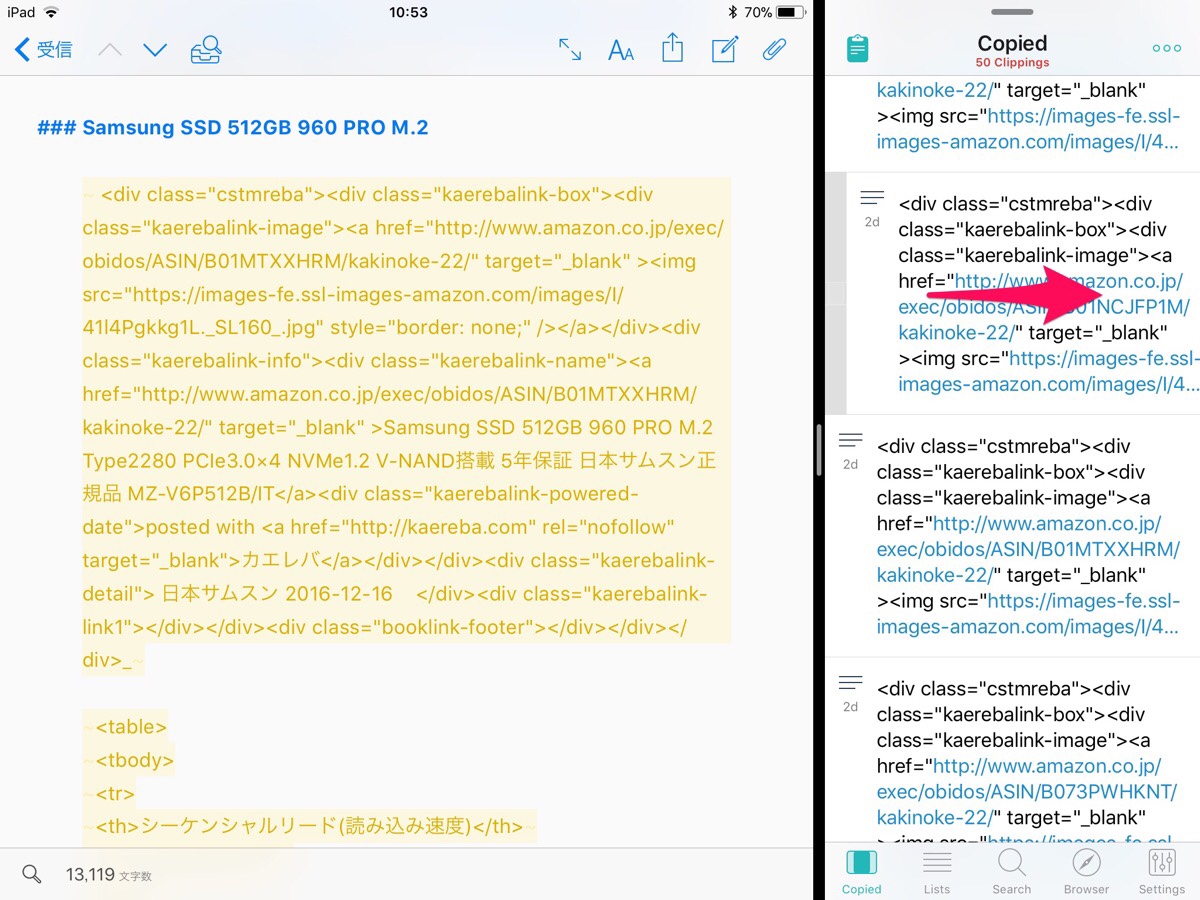The width and height of the screenshot is (1200, 900).
Task: Tap the grabber handle atop the Copied panel
Action: coord(1012,12)
